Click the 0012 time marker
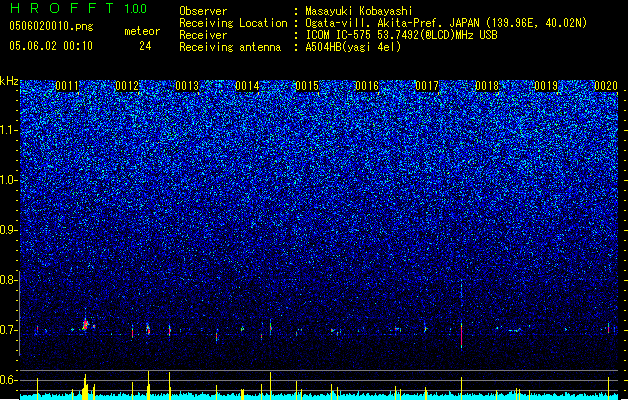Screen dimensions: 629x400 tap(127, 86)
